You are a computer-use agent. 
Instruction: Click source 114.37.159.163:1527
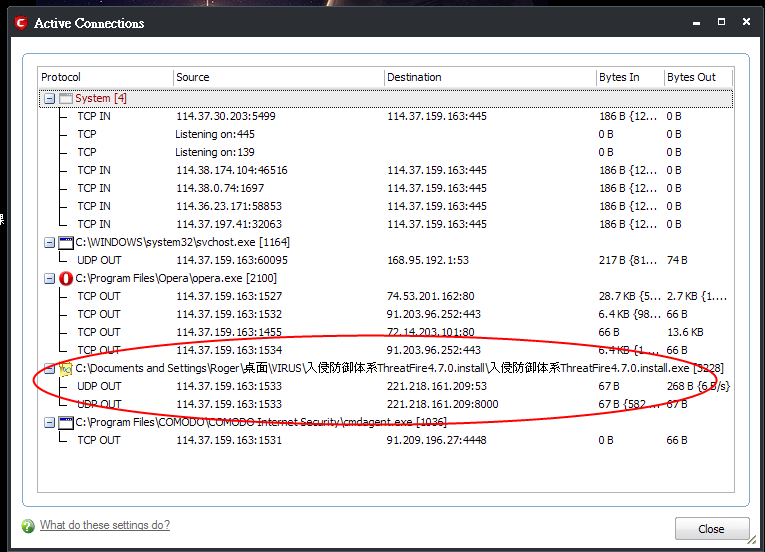point(229,297)
